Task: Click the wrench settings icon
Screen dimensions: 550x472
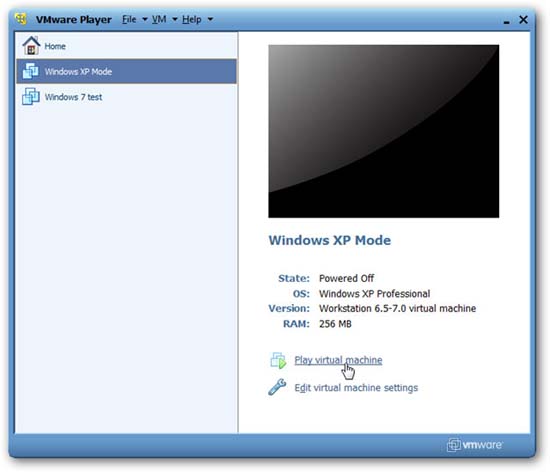Action: point(277,387)
